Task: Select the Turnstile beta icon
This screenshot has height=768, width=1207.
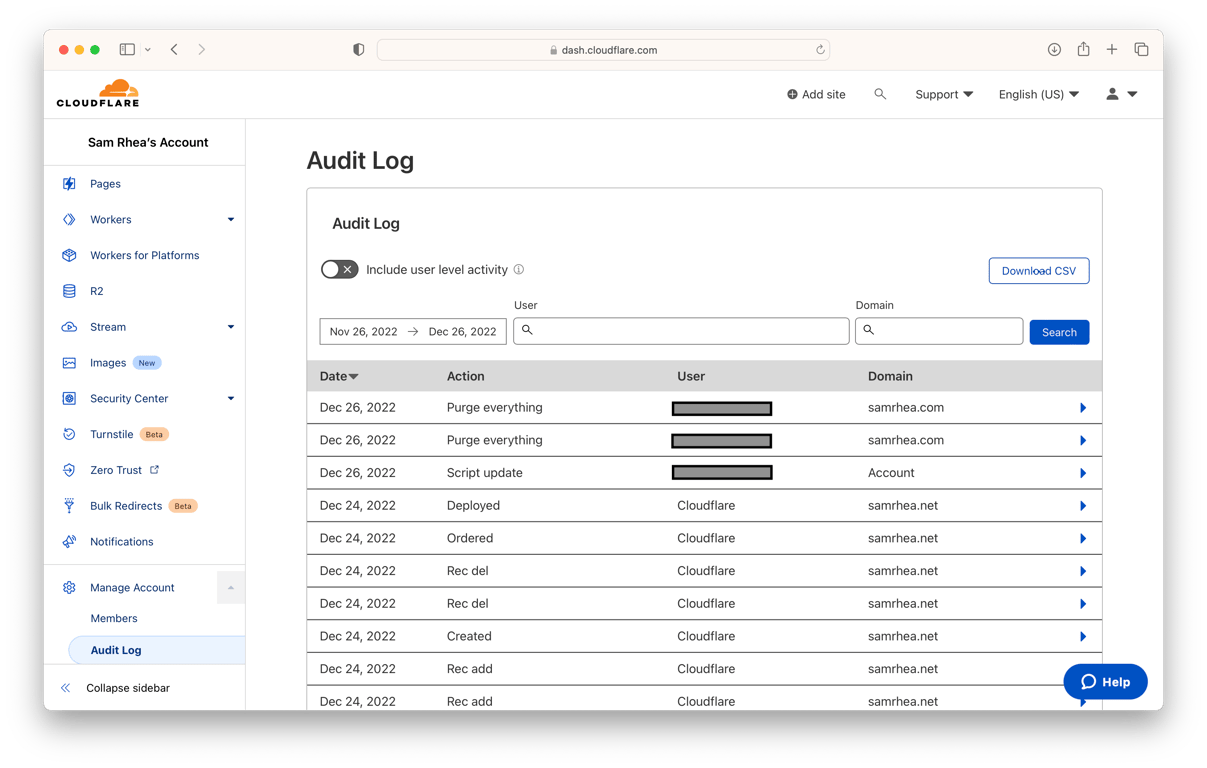Action: (68, 434)
